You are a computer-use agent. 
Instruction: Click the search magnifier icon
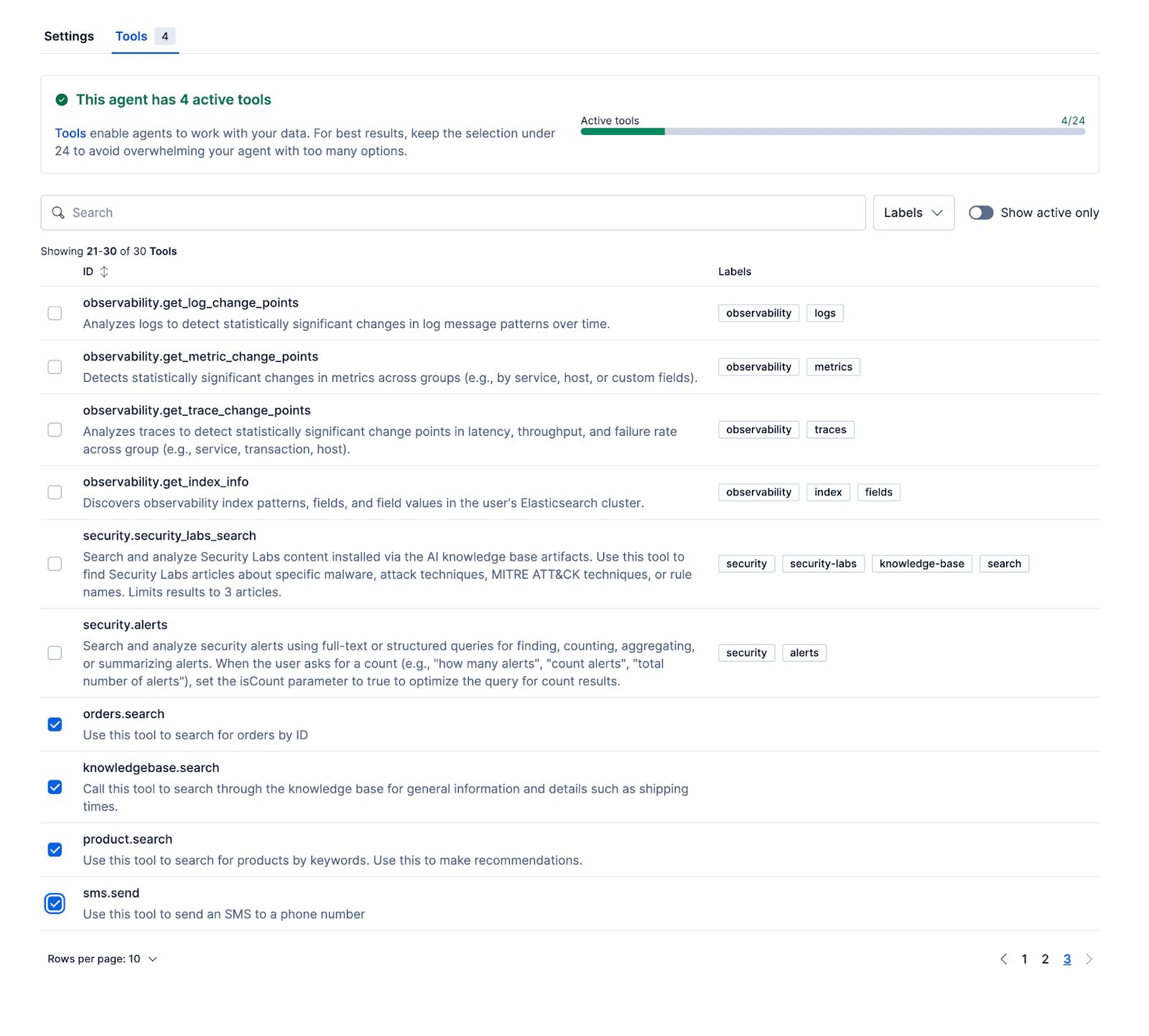[x=59, y=213]
